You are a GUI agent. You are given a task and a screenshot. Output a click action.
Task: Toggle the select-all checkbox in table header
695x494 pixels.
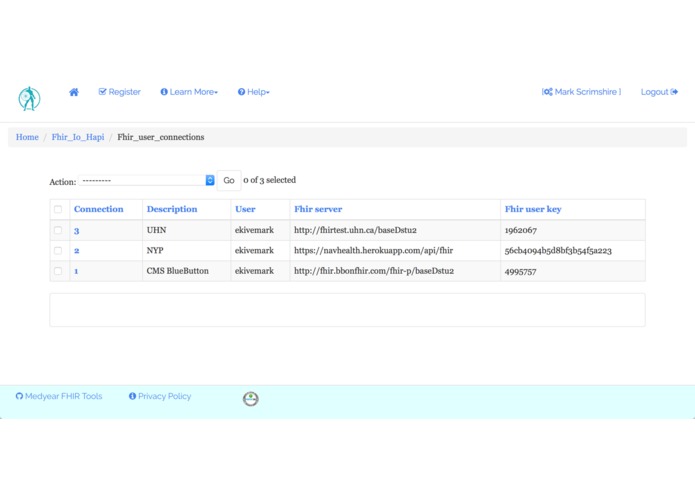point(58,209)
